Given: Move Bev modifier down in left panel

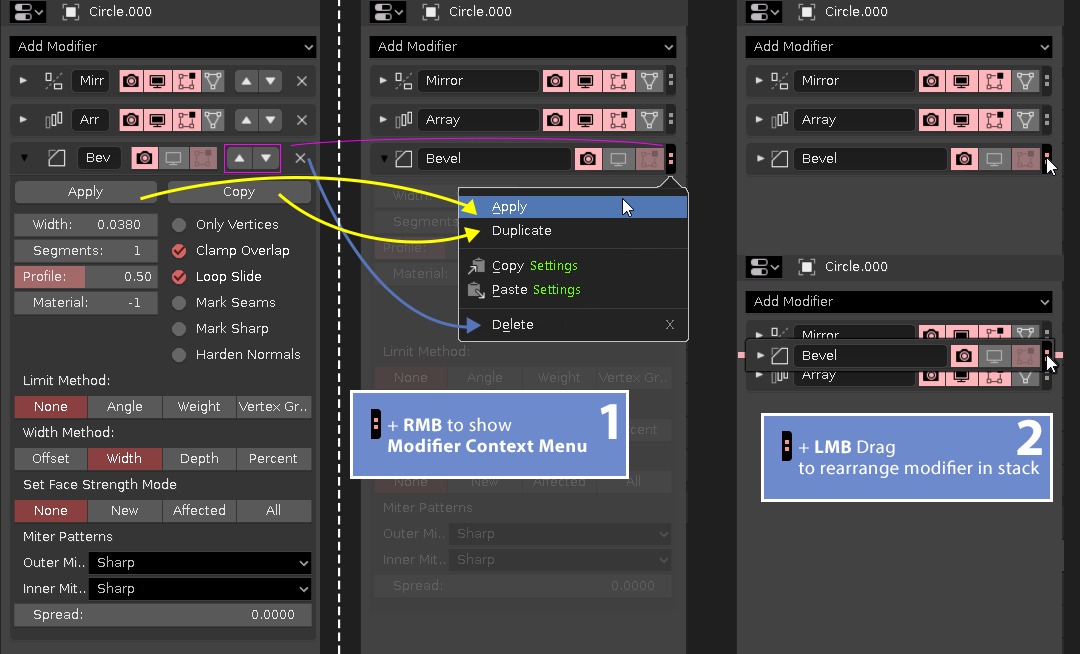Looking at the screenshot, I should (266, 158).
